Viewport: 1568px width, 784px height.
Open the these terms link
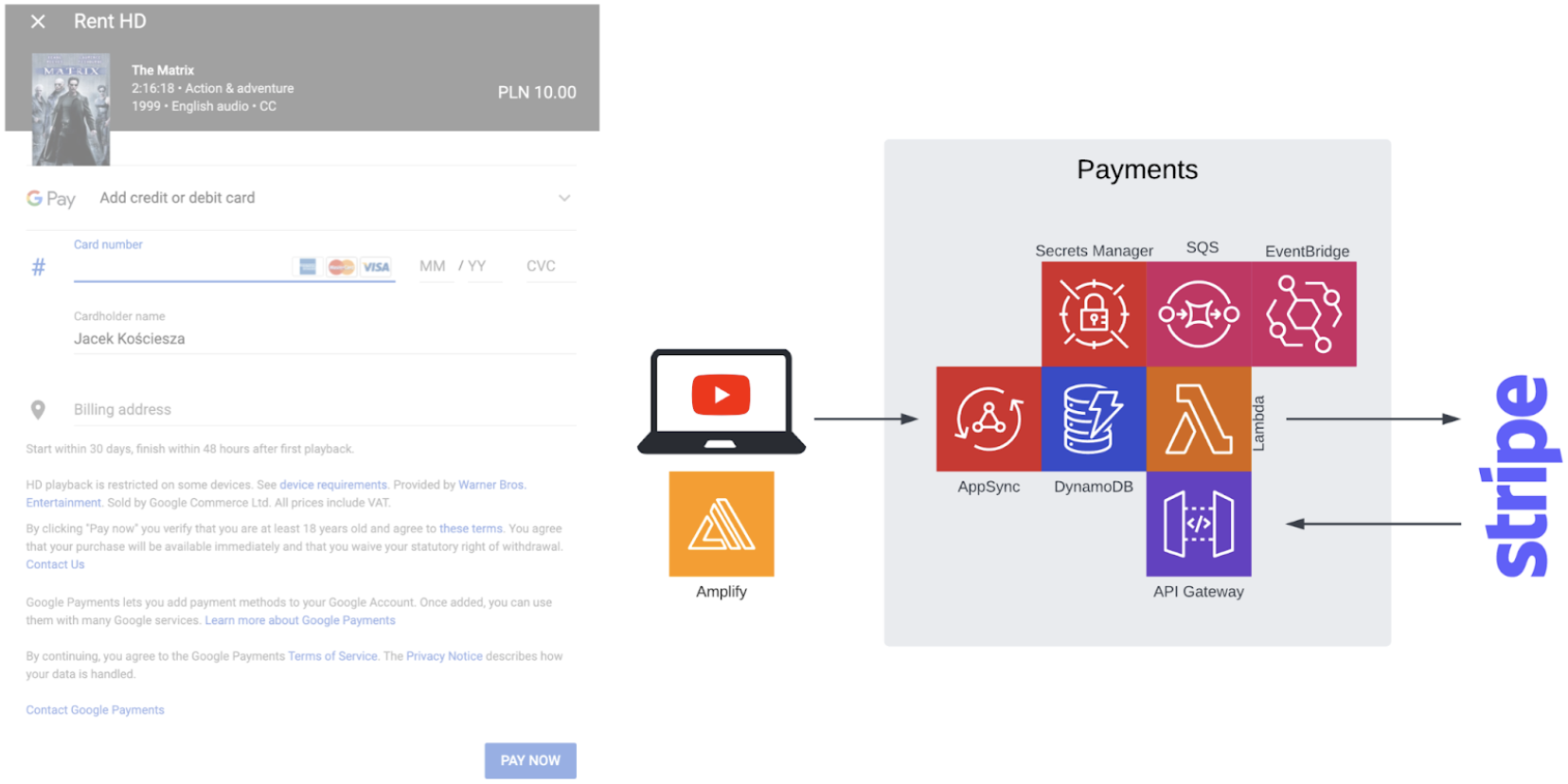point(471,528)
